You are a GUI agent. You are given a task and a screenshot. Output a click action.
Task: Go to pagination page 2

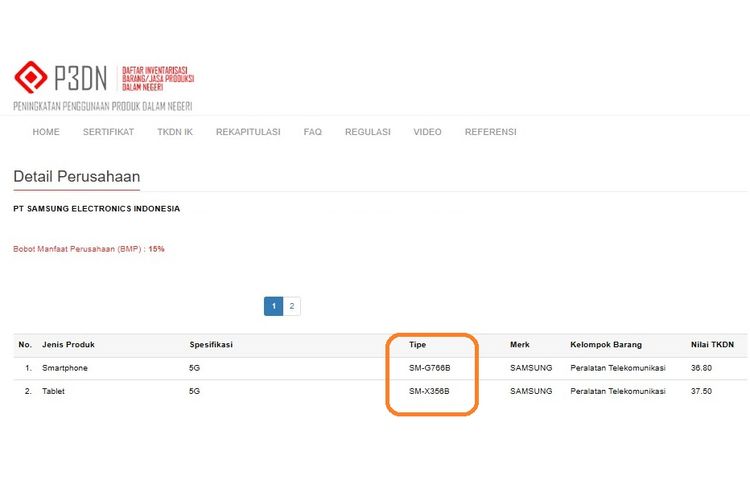tap(292, 306)
